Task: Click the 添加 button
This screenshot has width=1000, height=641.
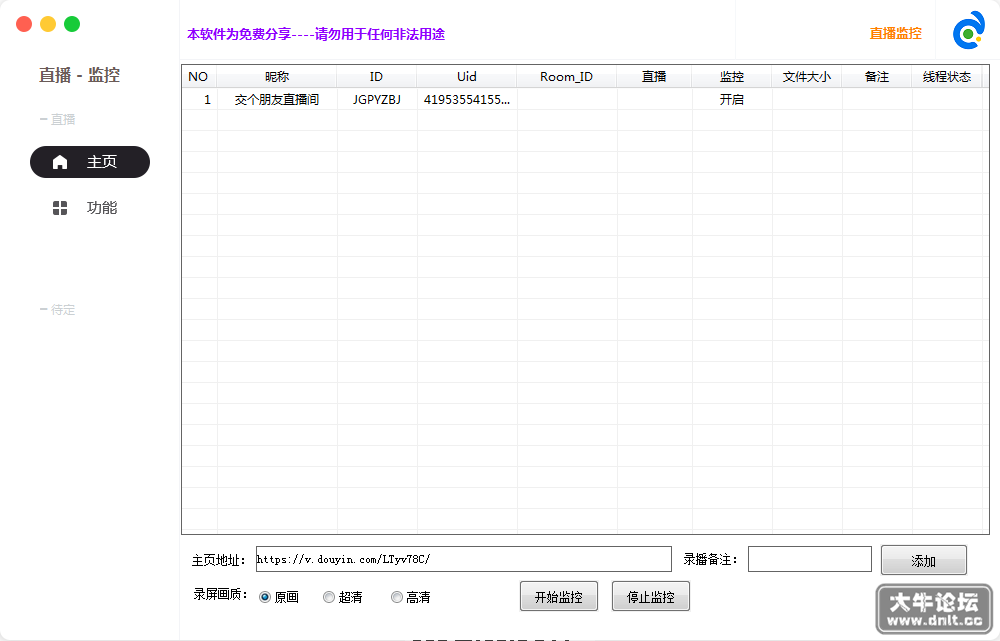Action: click(923, 560)
